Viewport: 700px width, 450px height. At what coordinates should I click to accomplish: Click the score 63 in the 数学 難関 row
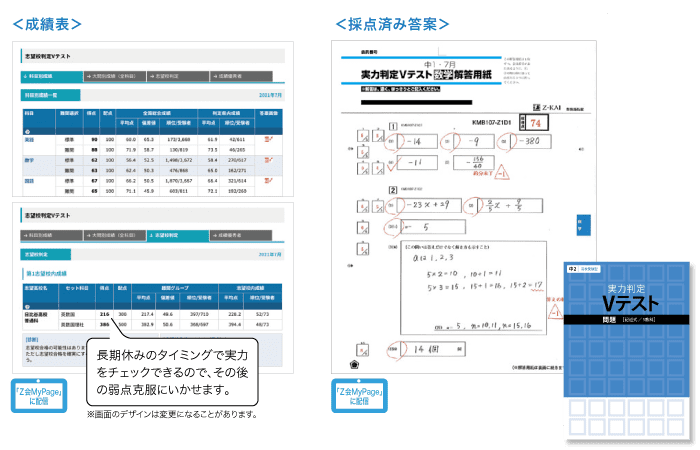[x=94, y=171]
